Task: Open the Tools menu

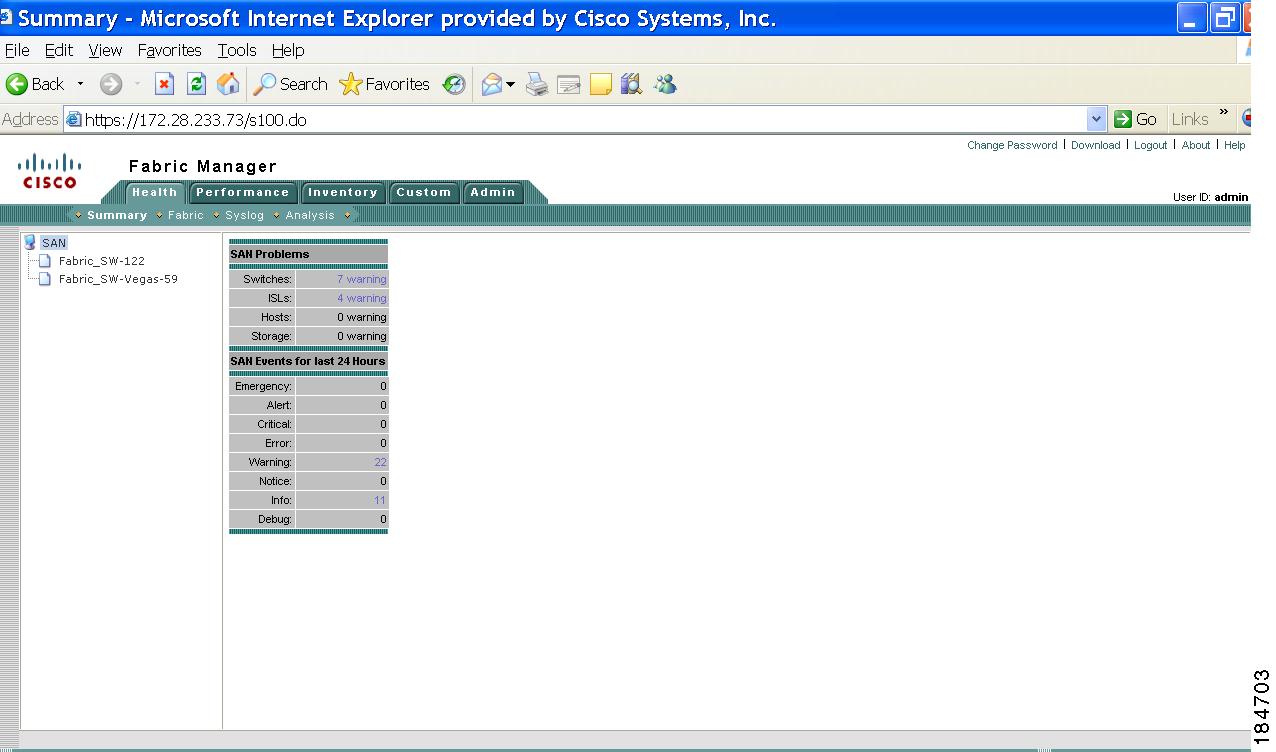Action: [x=237, y=50]
